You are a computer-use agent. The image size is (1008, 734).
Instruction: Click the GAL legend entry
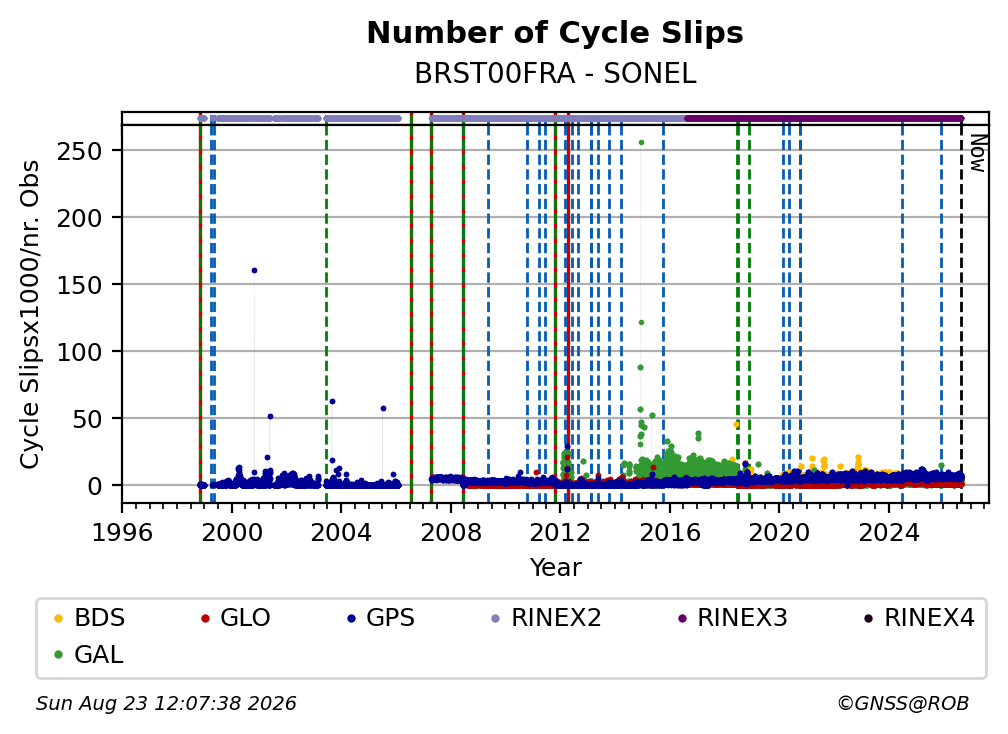[89, 655]
